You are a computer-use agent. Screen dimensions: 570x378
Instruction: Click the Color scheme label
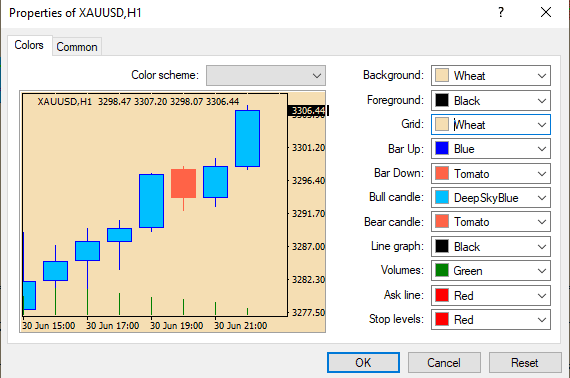[x=165, y=75]
